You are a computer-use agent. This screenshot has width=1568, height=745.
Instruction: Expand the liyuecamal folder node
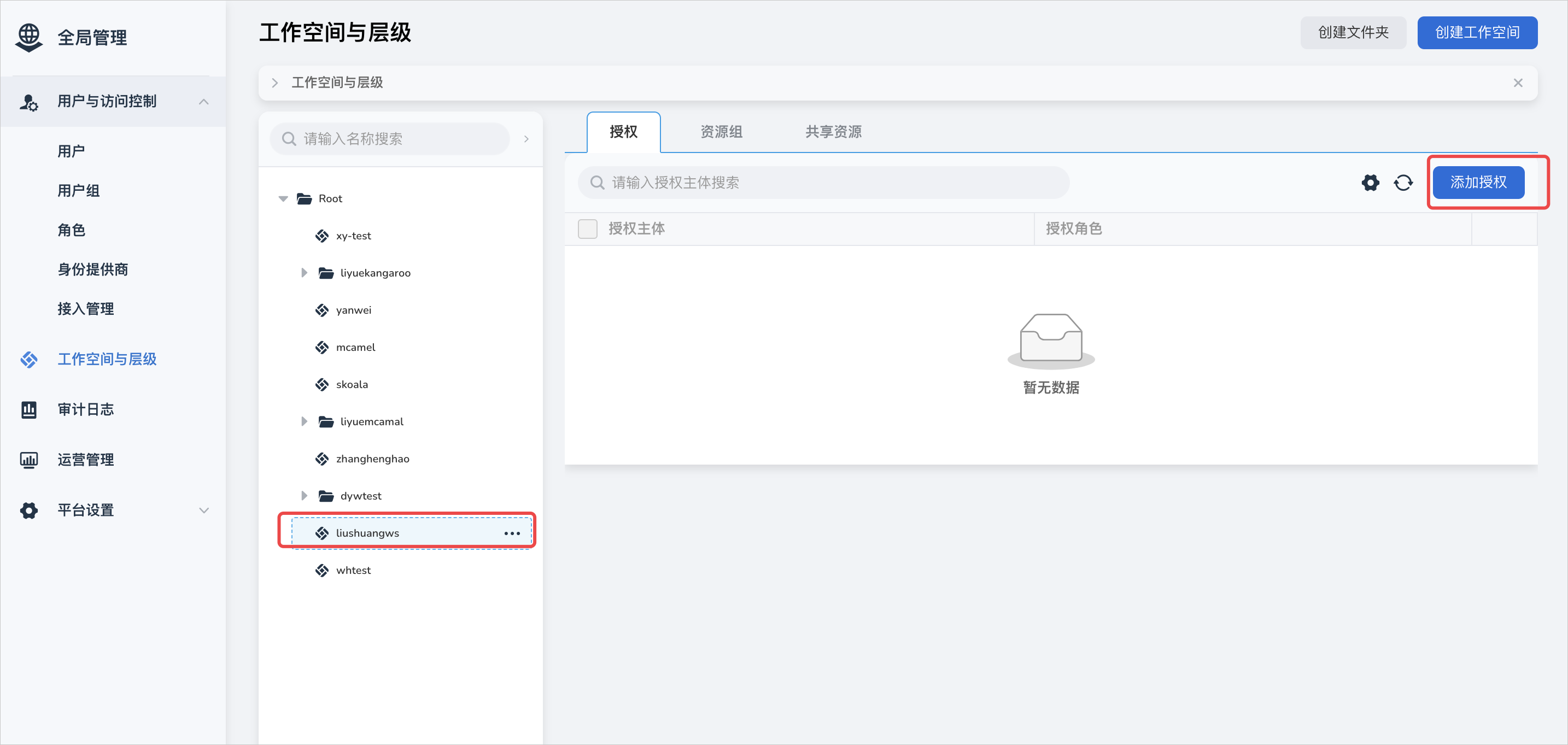[303, 421]
